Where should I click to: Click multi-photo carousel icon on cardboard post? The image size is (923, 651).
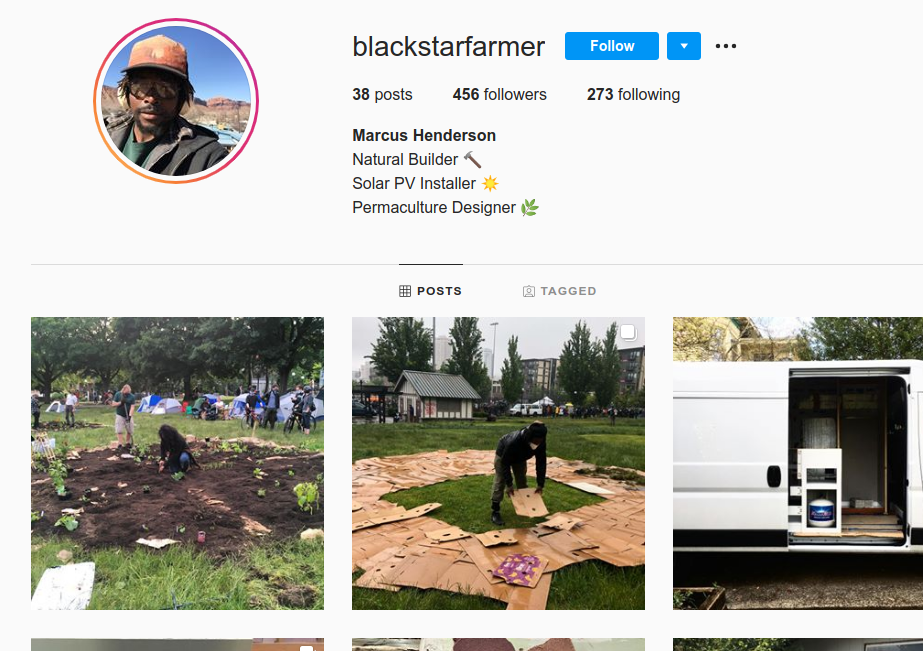point(627,333)
